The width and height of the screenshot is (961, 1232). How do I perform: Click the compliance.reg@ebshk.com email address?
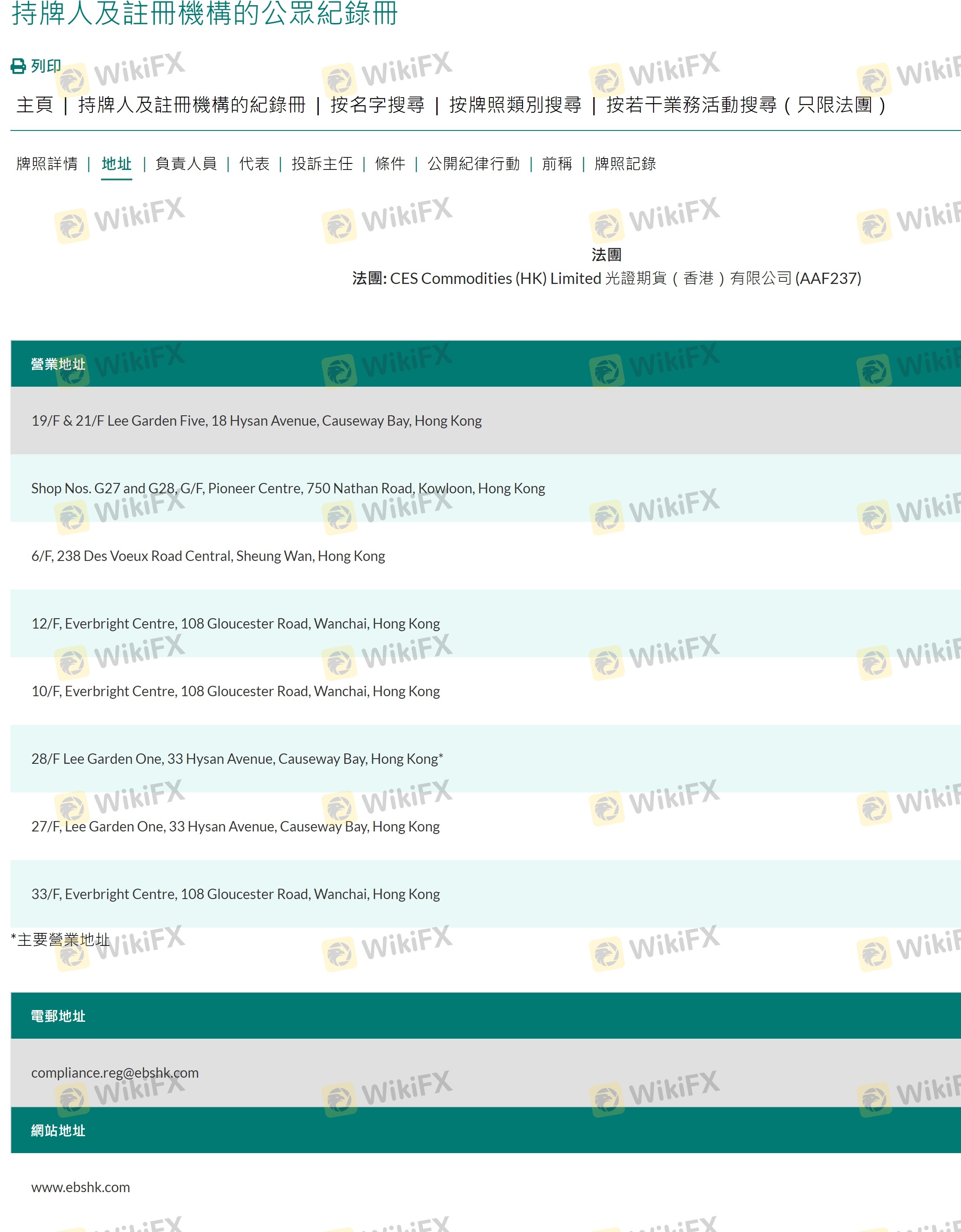[115, 1073]
